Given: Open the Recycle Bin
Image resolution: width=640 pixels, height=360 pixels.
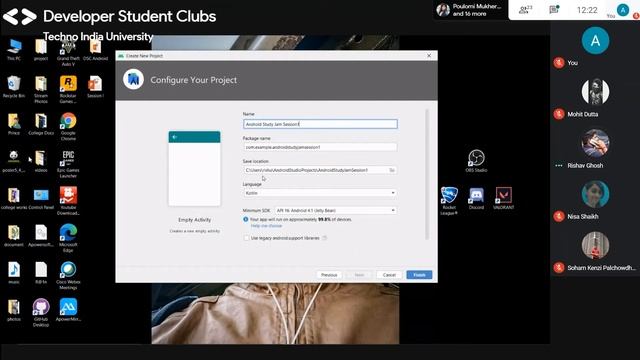Looking at the screenshot, I should tap(14, 87).
